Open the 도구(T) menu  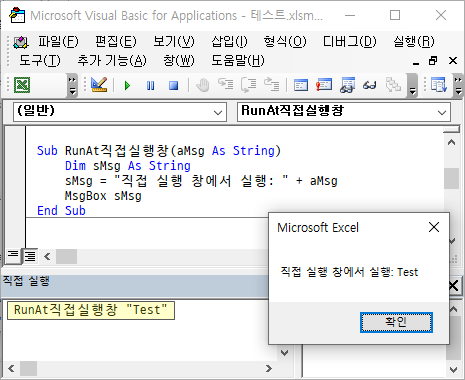(40, 61)
